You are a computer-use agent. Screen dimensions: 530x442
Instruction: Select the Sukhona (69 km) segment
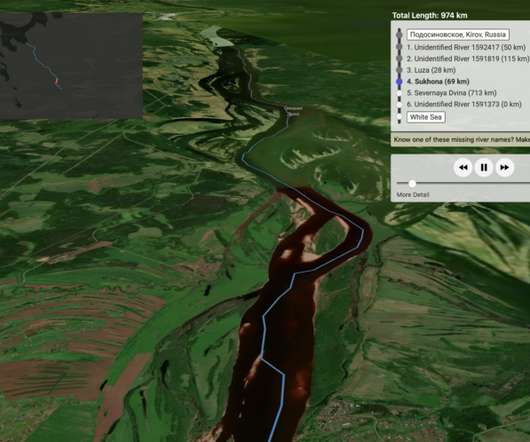coord(438,81)
